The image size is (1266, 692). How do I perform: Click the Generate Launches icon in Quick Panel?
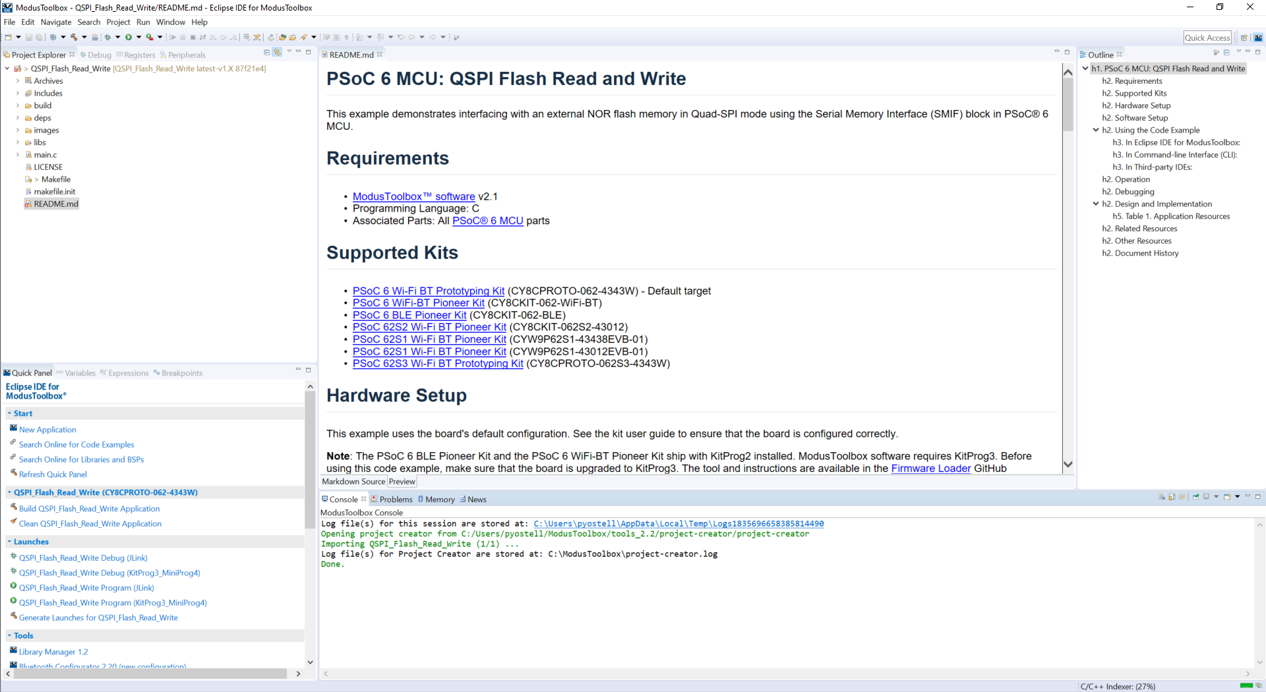coord(13,617)
